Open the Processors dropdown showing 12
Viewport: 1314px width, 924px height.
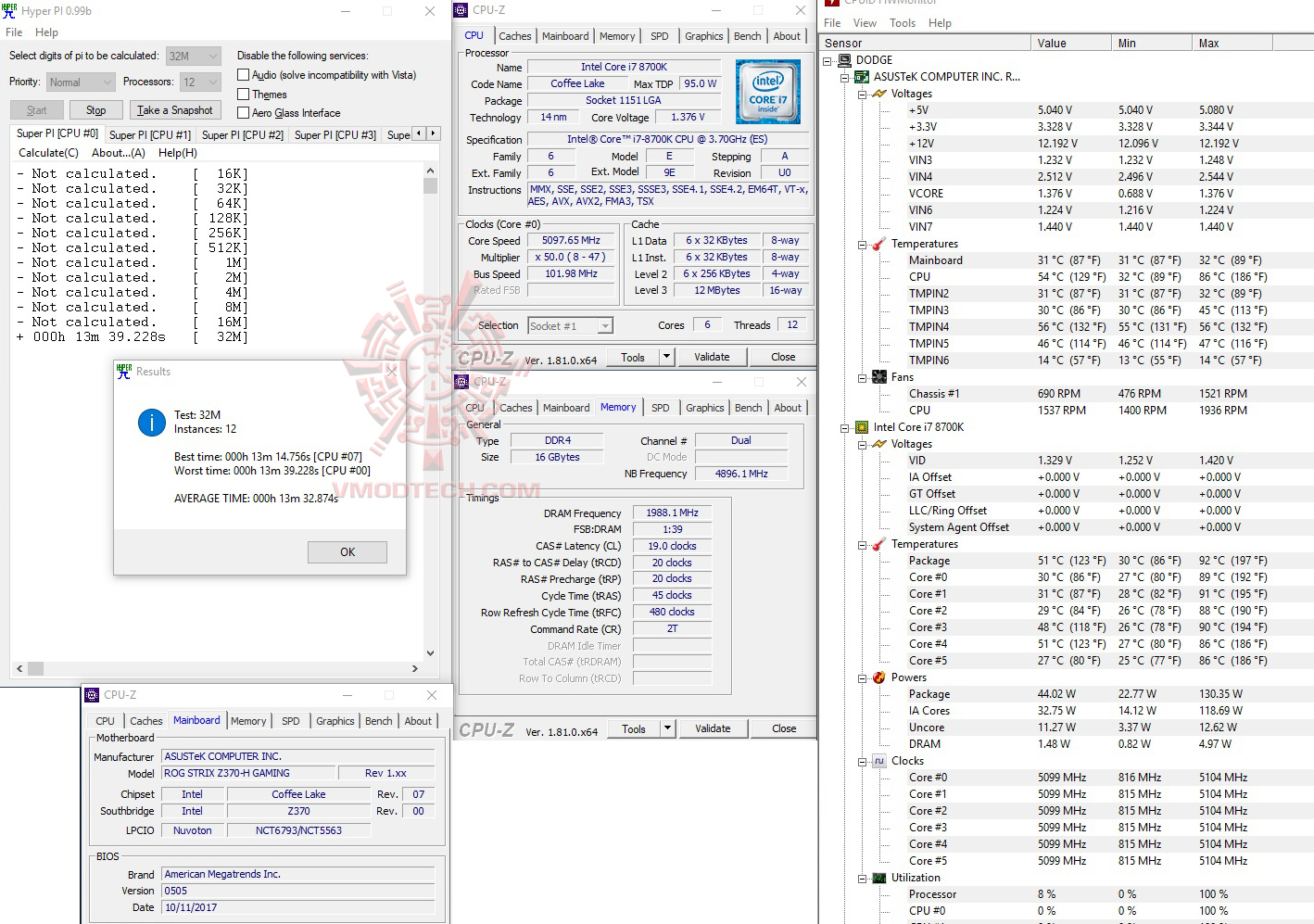(200, 82)
